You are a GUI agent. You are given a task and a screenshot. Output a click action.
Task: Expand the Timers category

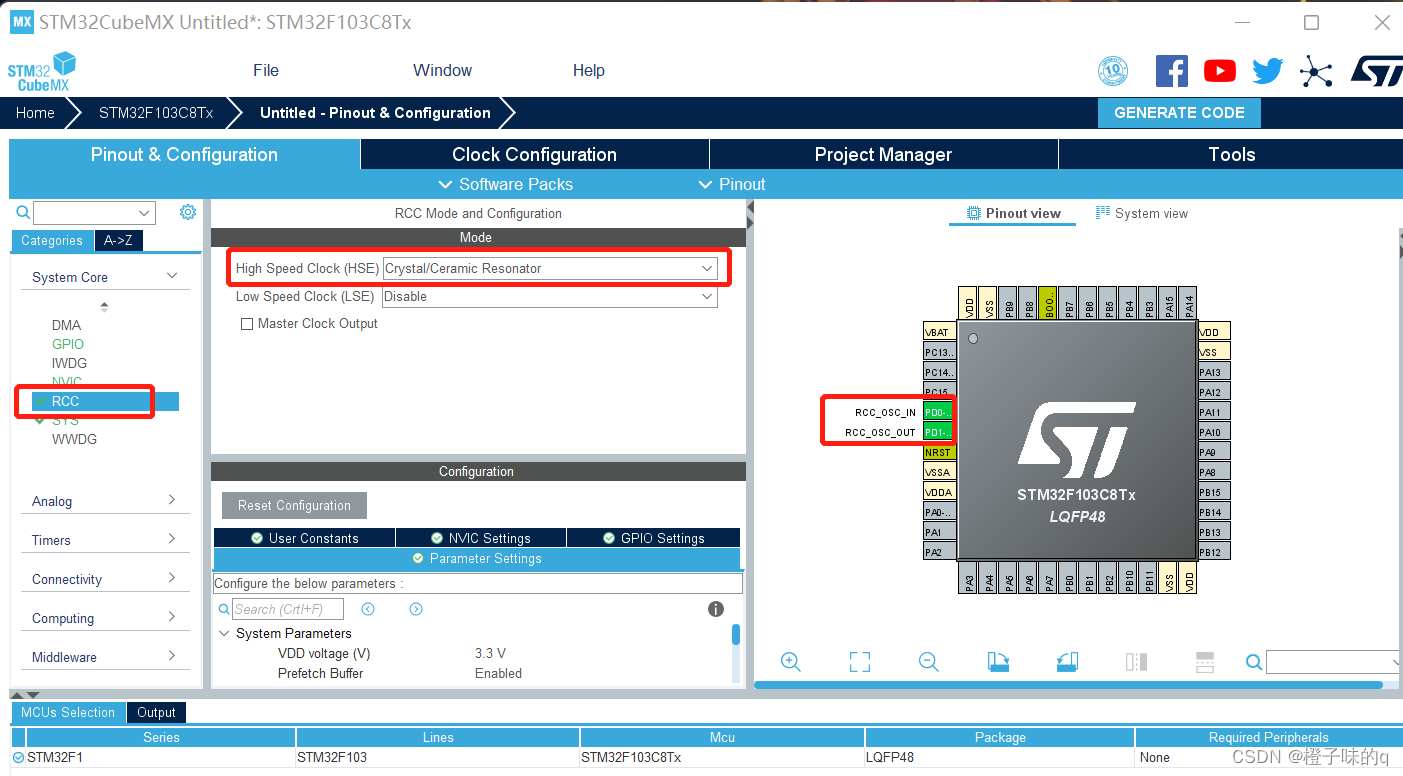tap(172, 539)
